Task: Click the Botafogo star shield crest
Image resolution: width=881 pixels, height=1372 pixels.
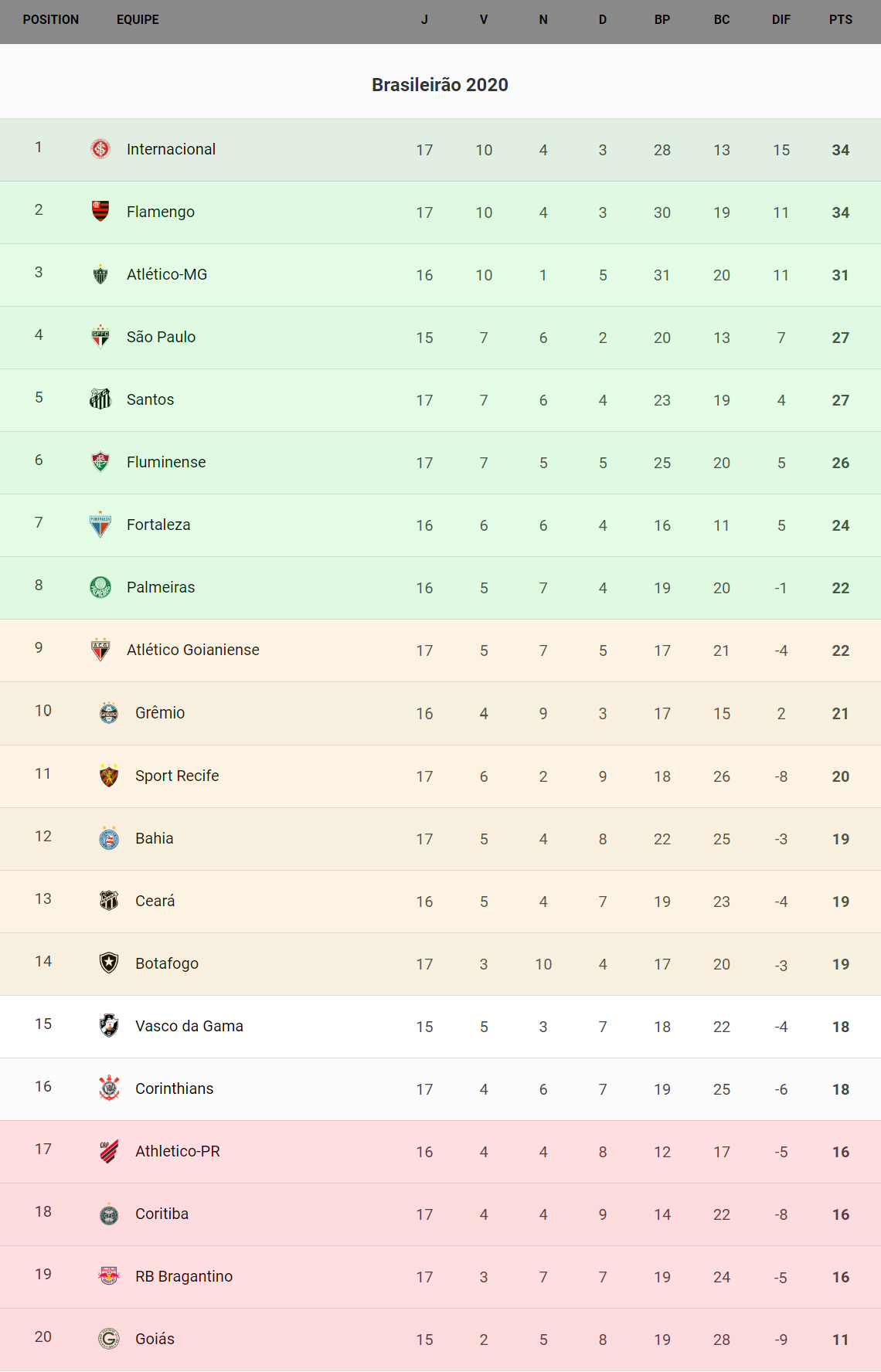Action: 109,963
